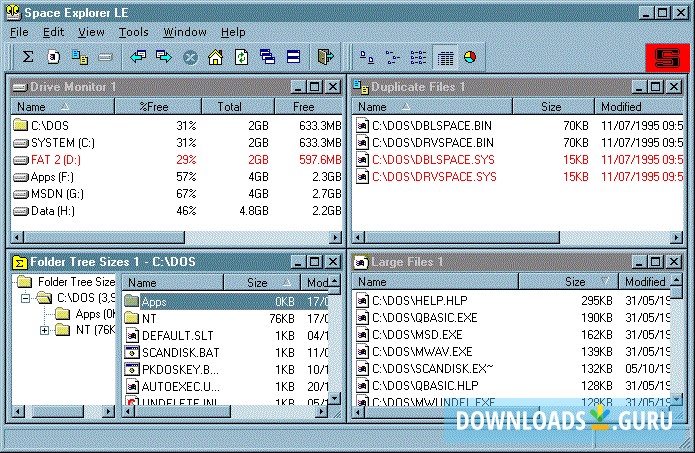Sort Drive Monitor by Total column
This screenshot has width=695, height=453.
[238, 107]
